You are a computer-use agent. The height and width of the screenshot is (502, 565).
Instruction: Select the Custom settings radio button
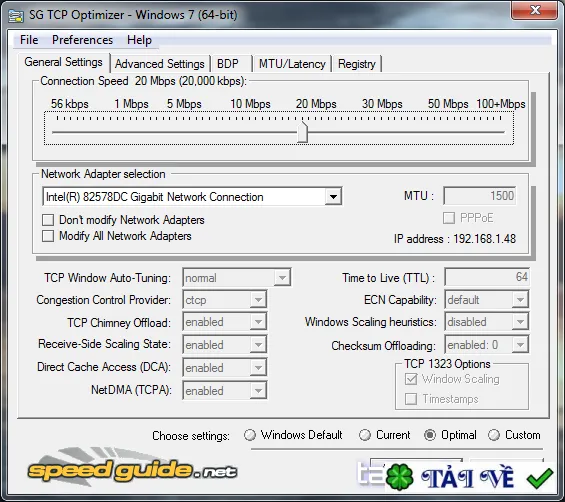pos(494,435)
